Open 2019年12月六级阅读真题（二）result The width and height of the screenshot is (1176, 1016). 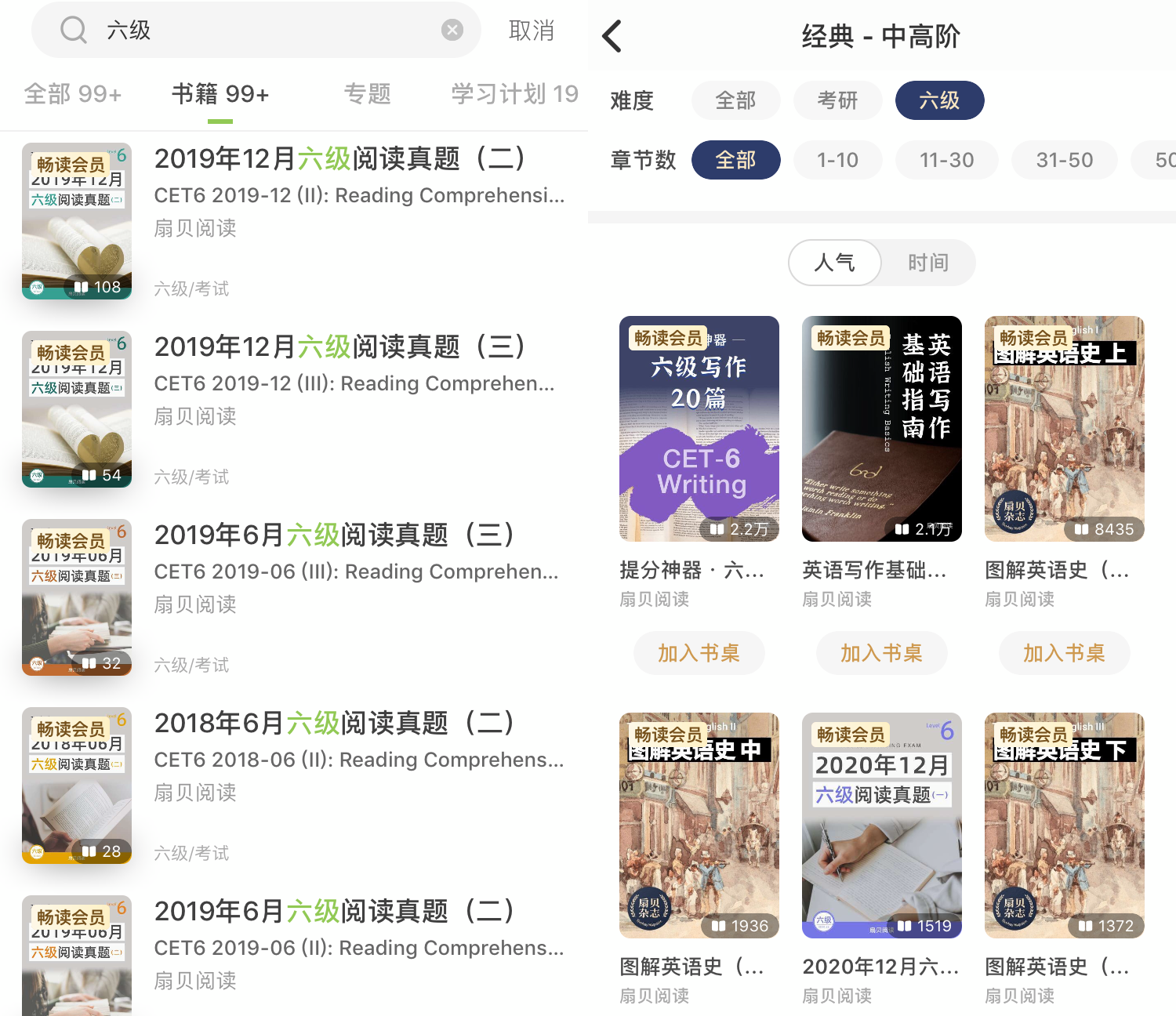(294, 221)
